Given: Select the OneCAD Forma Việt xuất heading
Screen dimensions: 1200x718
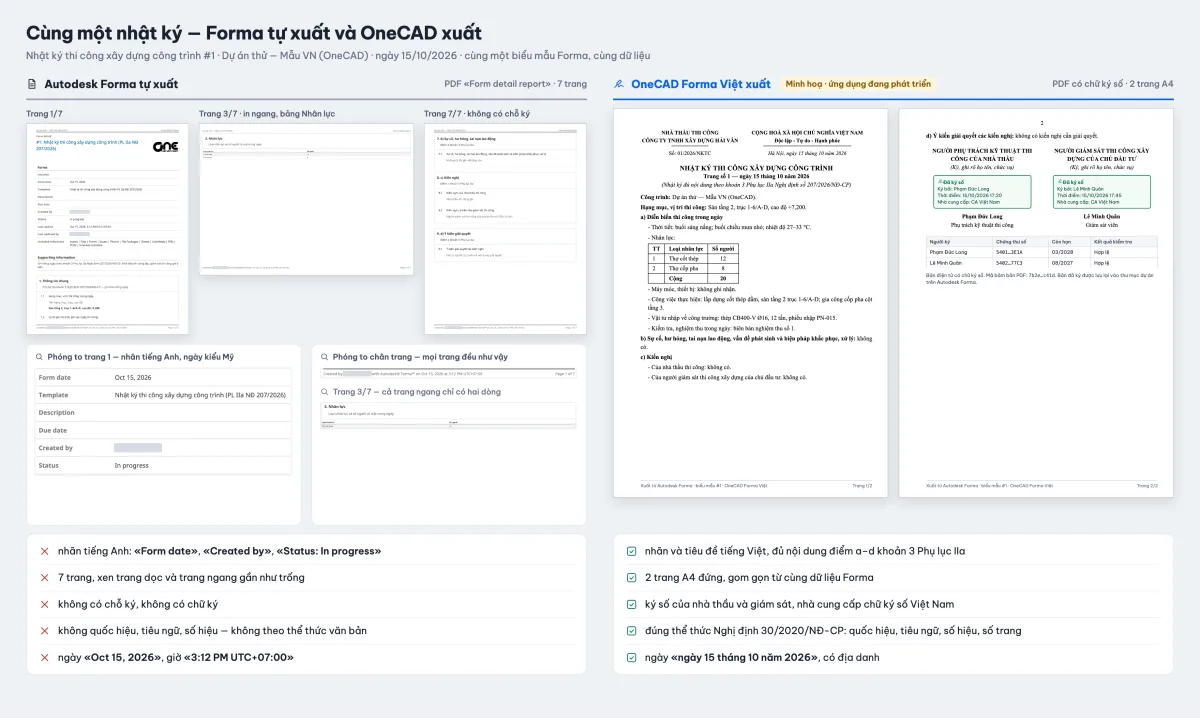Looking at the screenshot, I should point(701,84).
